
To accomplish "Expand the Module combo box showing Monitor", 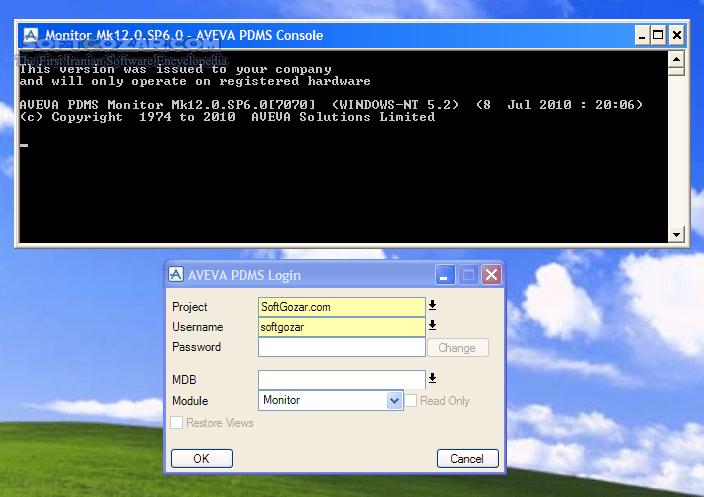I will (394, 401).
